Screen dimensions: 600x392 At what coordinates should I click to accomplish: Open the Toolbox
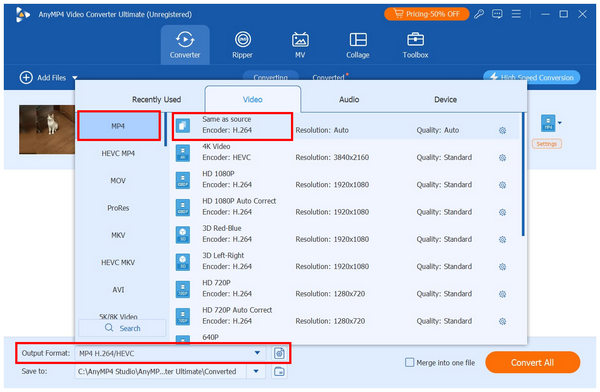click(415, 45)
